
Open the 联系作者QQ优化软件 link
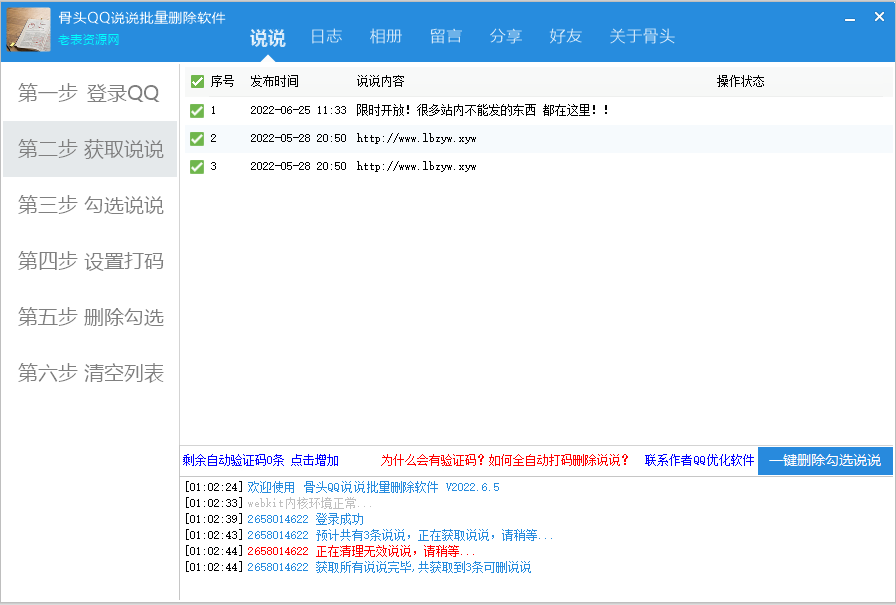click(699, 461)
